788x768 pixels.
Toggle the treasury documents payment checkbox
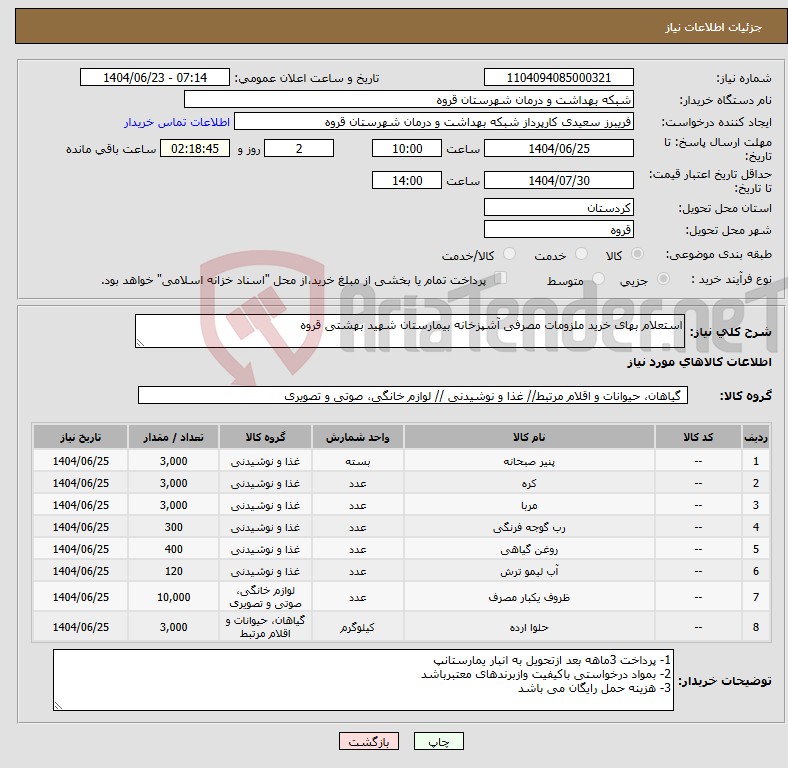tap(501, 279)
